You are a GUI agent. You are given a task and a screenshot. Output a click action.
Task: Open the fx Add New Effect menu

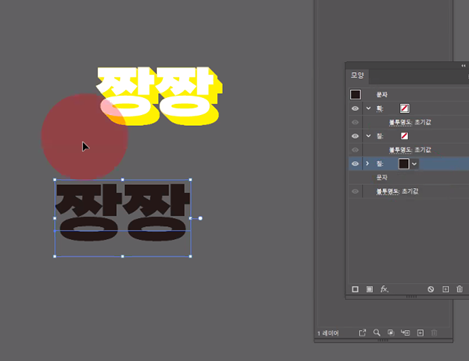click(x=384, y=289)
